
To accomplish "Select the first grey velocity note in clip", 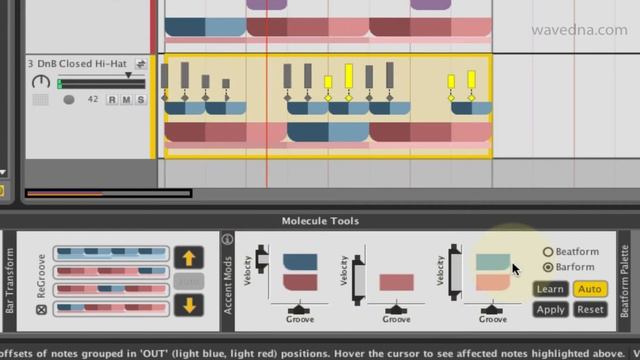I will 164,76.
